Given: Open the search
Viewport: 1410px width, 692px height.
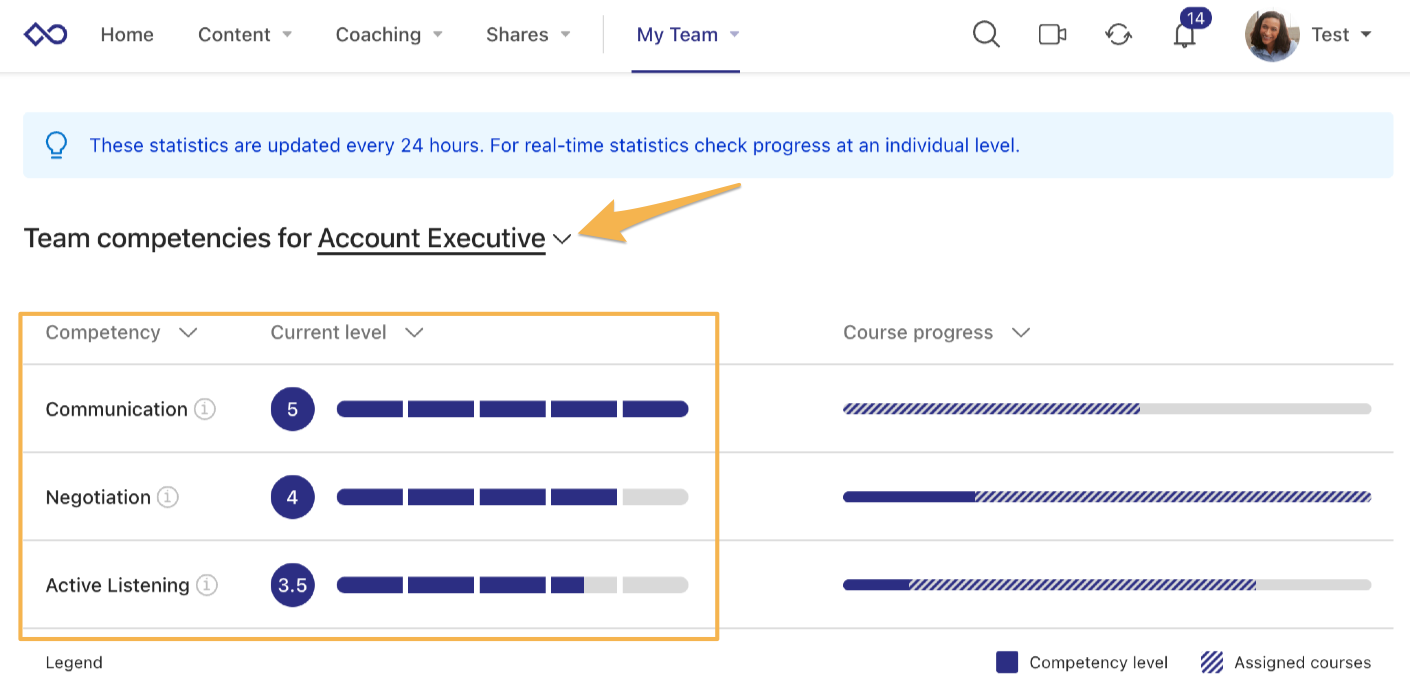Looking at the screenshot, I should 986,34.
